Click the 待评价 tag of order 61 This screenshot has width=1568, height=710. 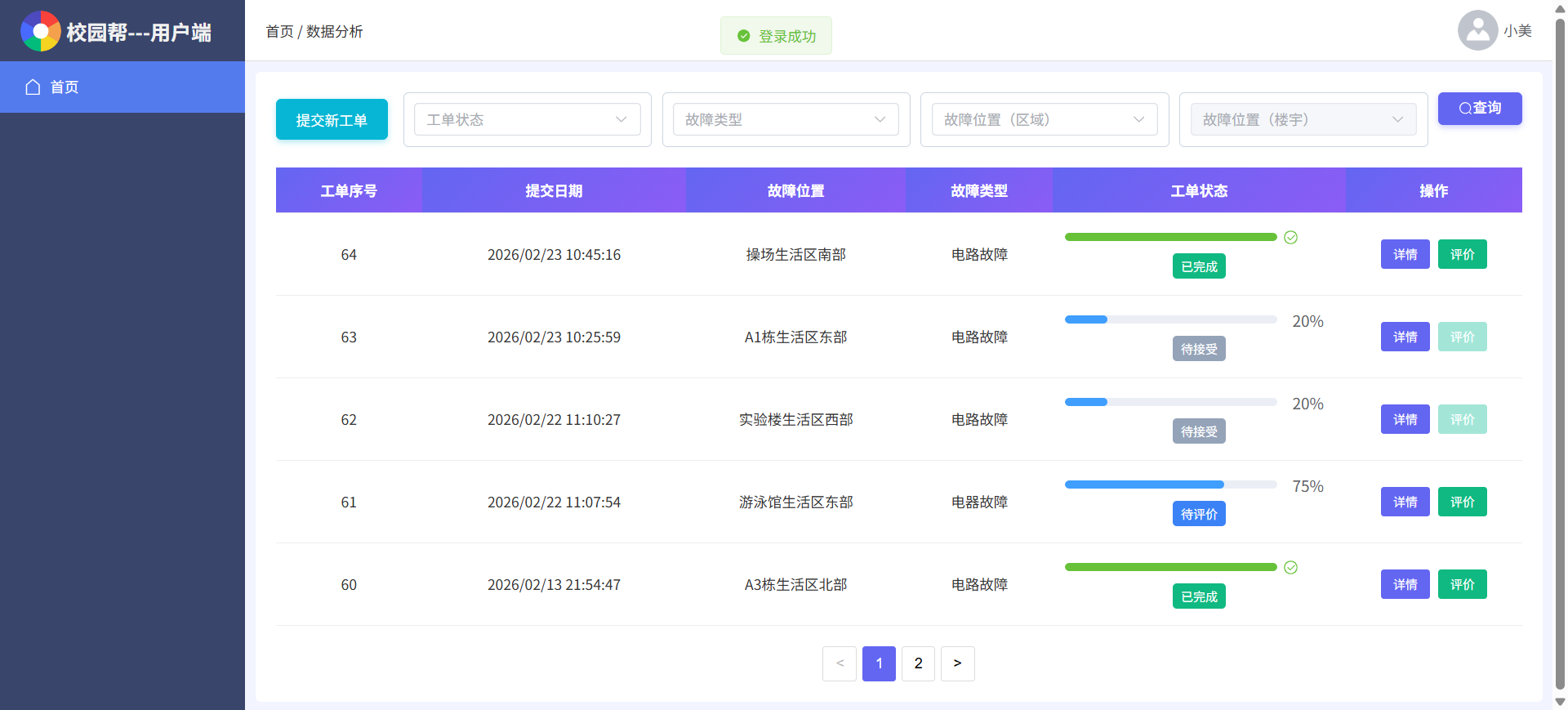1199,514
